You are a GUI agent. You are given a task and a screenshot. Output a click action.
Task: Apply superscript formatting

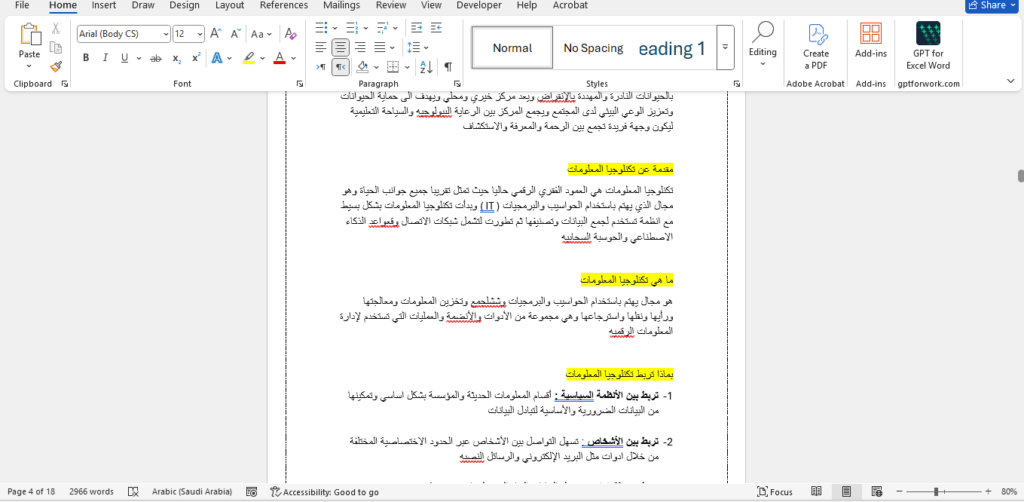pyautogui.click(x=196, y=58)
